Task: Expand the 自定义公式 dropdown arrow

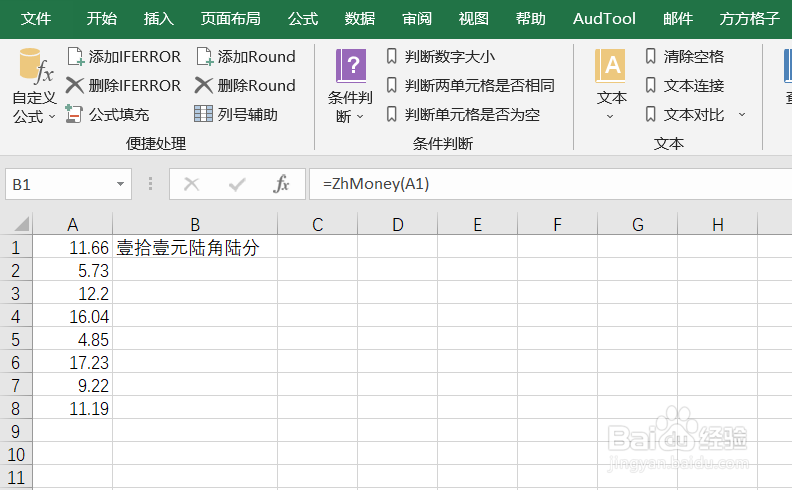Action: coord(52,117)
